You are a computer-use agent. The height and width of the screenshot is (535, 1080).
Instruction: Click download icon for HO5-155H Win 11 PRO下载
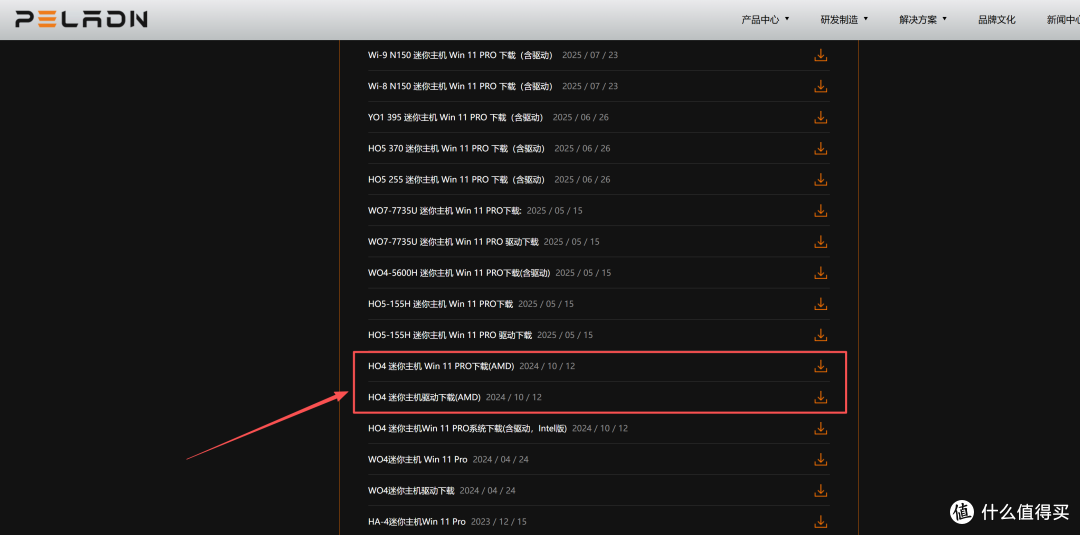[820, 304]
